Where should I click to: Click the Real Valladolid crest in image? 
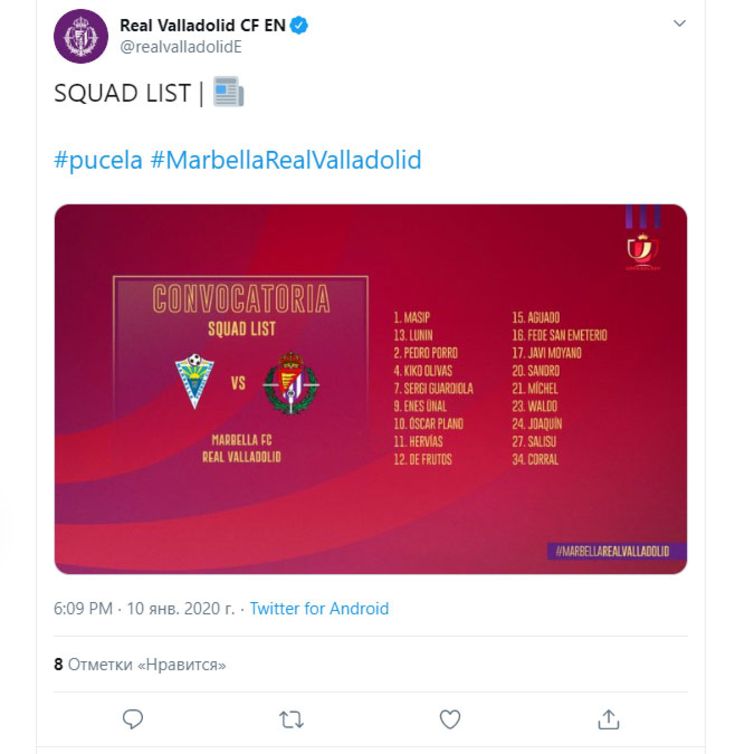click(x=291, y=383)
